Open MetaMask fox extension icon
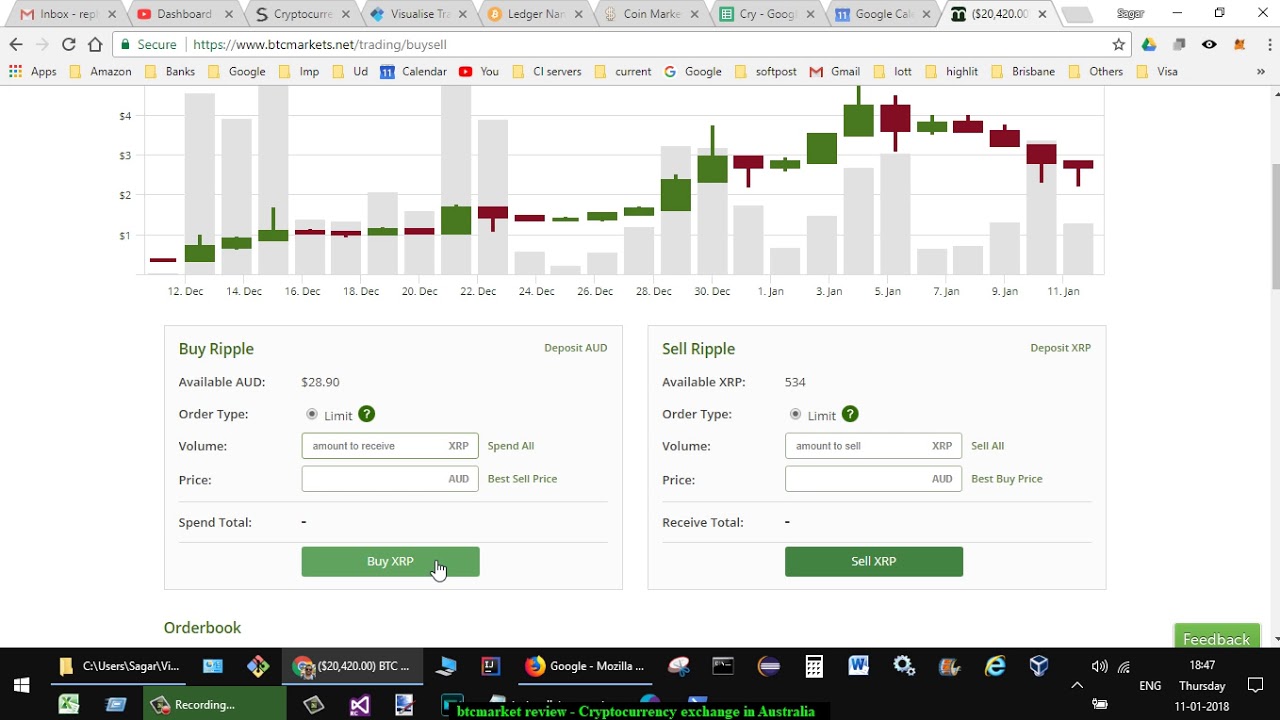 pyautogui.click(x=1239, y=45)
